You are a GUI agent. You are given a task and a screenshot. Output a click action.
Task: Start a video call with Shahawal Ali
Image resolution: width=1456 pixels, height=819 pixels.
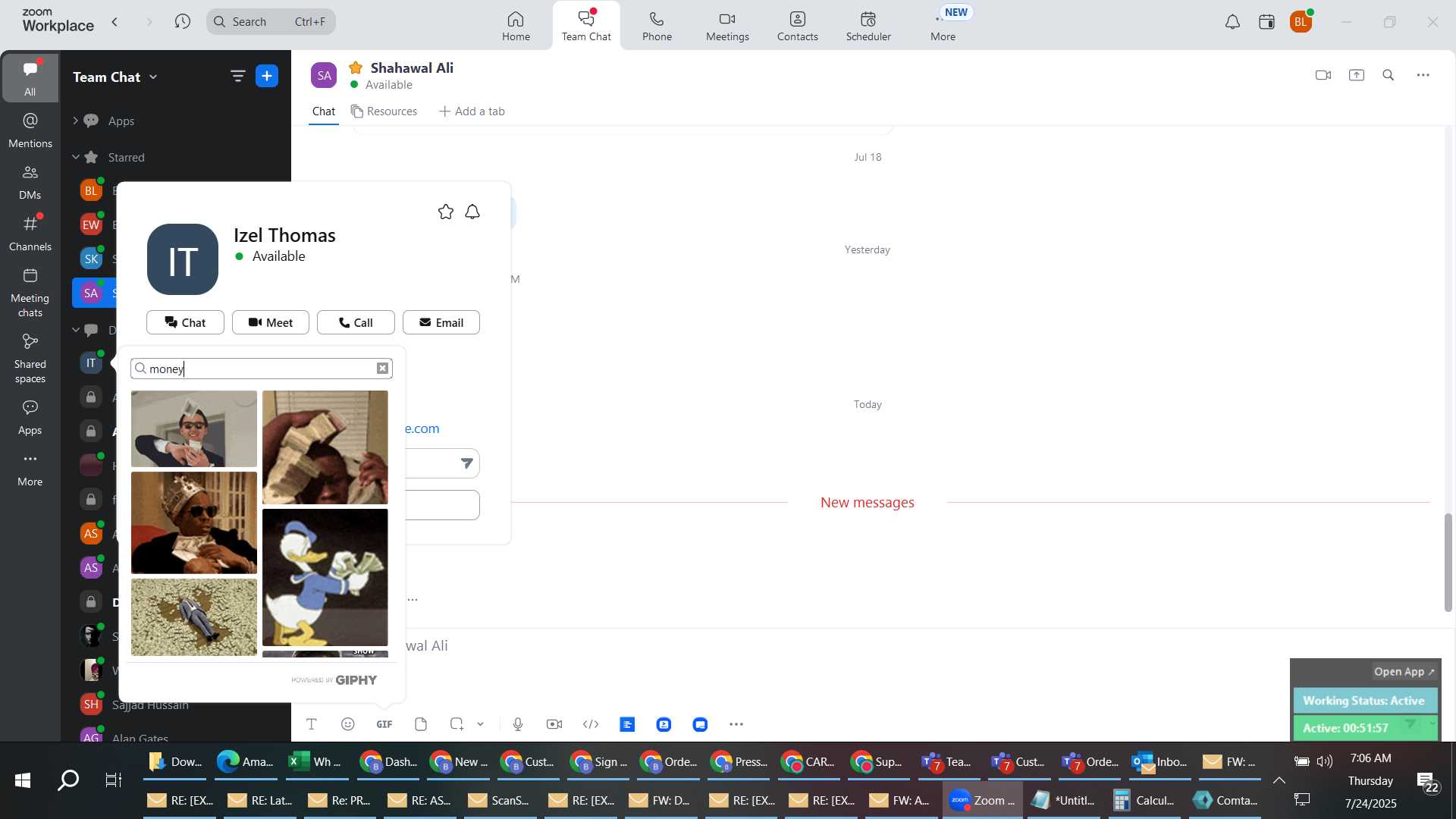coord(1323,75)
